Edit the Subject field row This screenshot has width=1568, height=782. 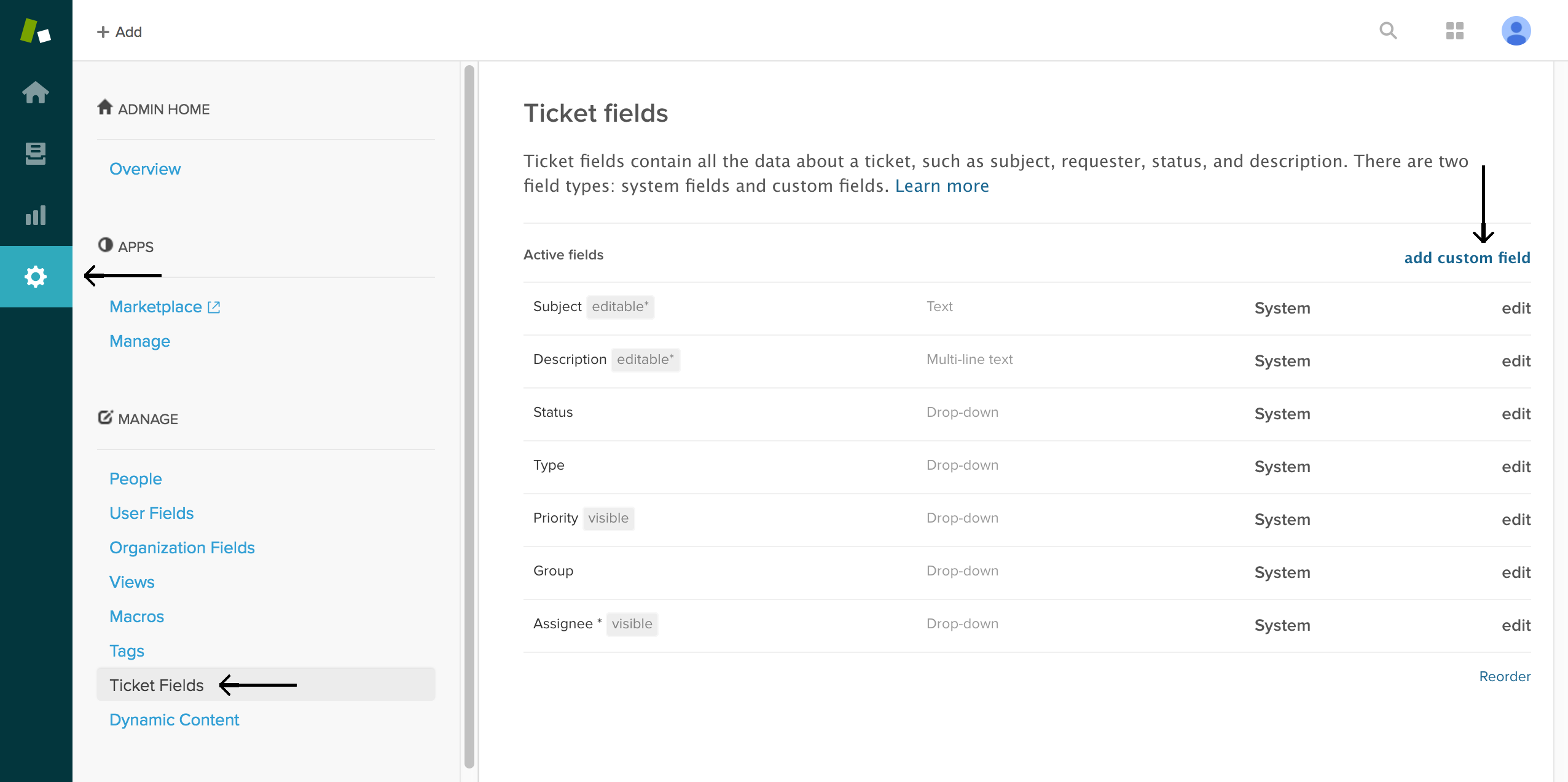click(1516, 308)
